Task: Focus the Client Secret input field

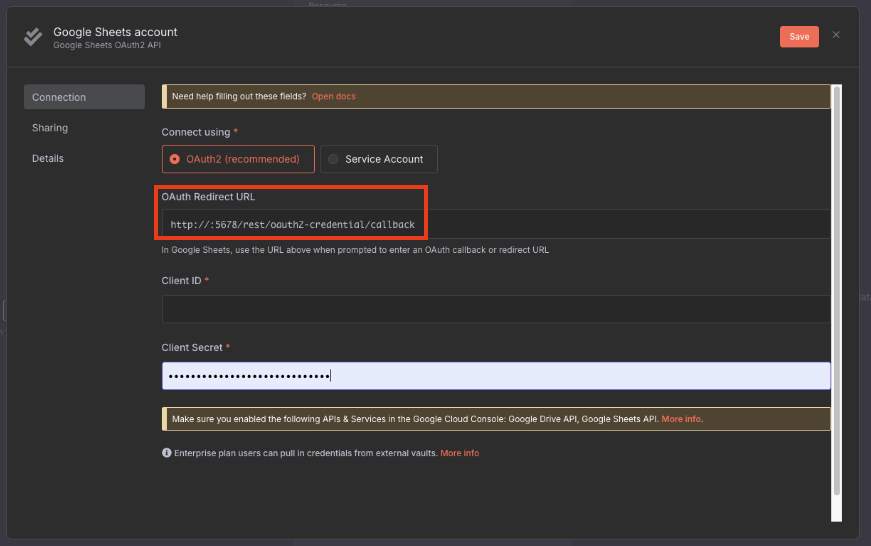Action: click(x=496, y=376)
